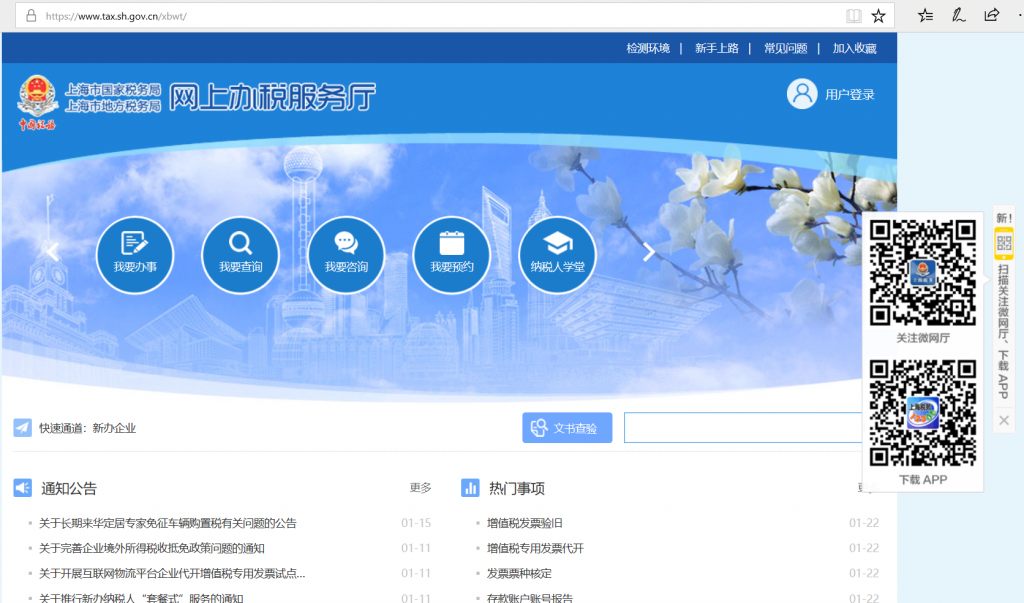Click the browser share icon
The width and height of the screenshot is (1024, 603).
click(x=991, y=15)
